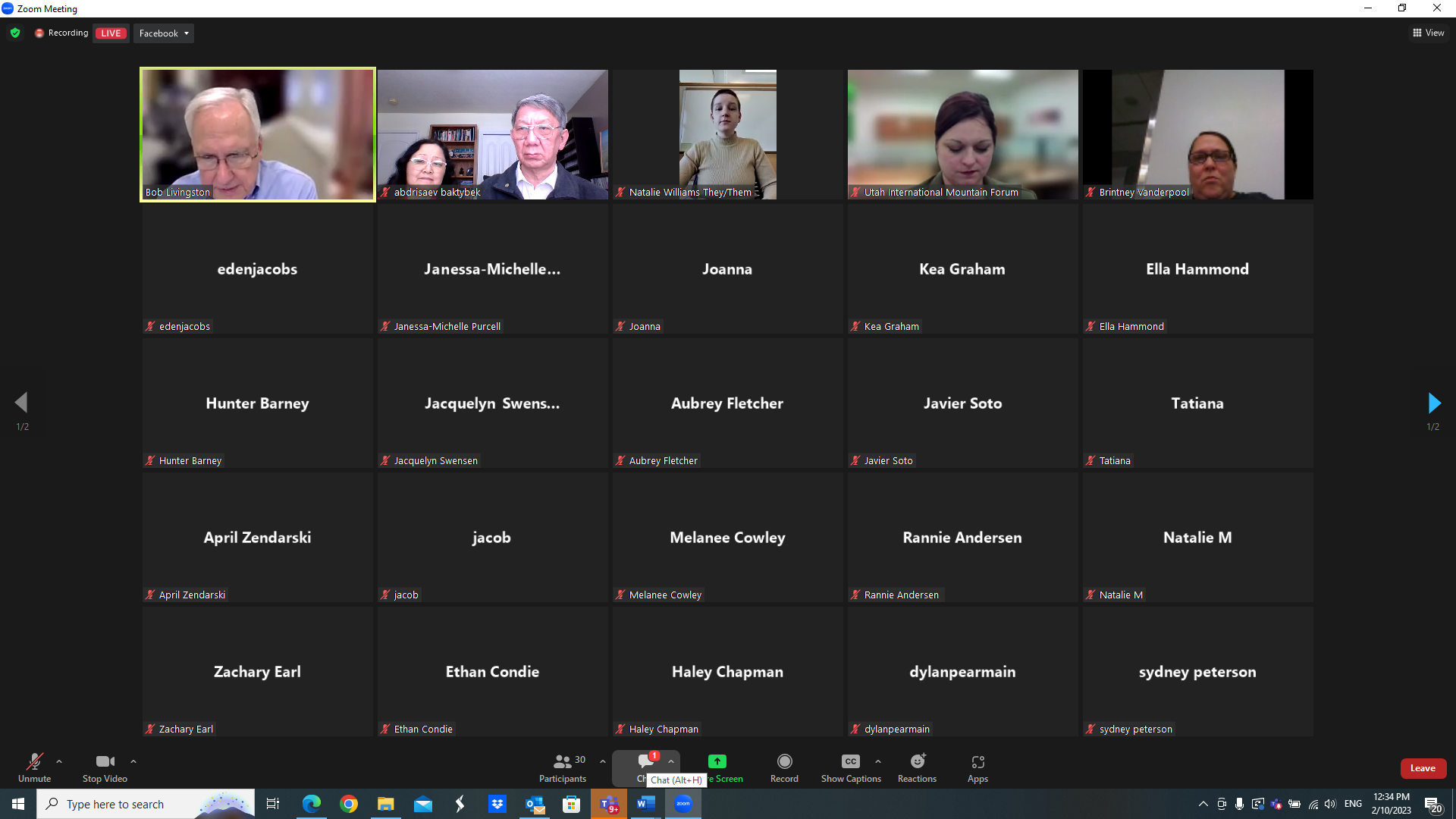Image resolution: width=1456 pixels, height=819 pixels.
Task: Expand caption options arrow beside Show Captions
Action: pos(878,761)
